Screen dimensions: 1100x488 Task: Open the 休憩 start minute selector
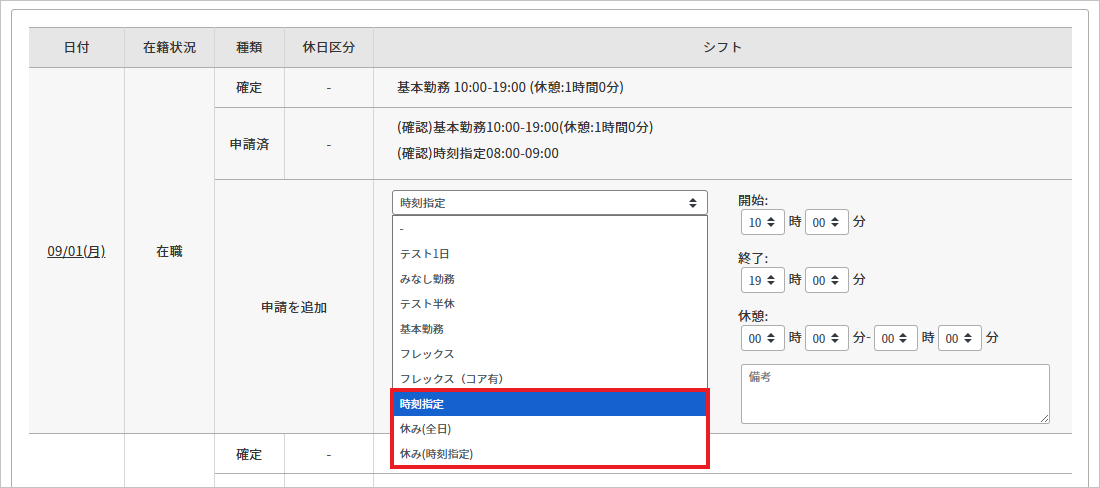[x=826, y=339]
